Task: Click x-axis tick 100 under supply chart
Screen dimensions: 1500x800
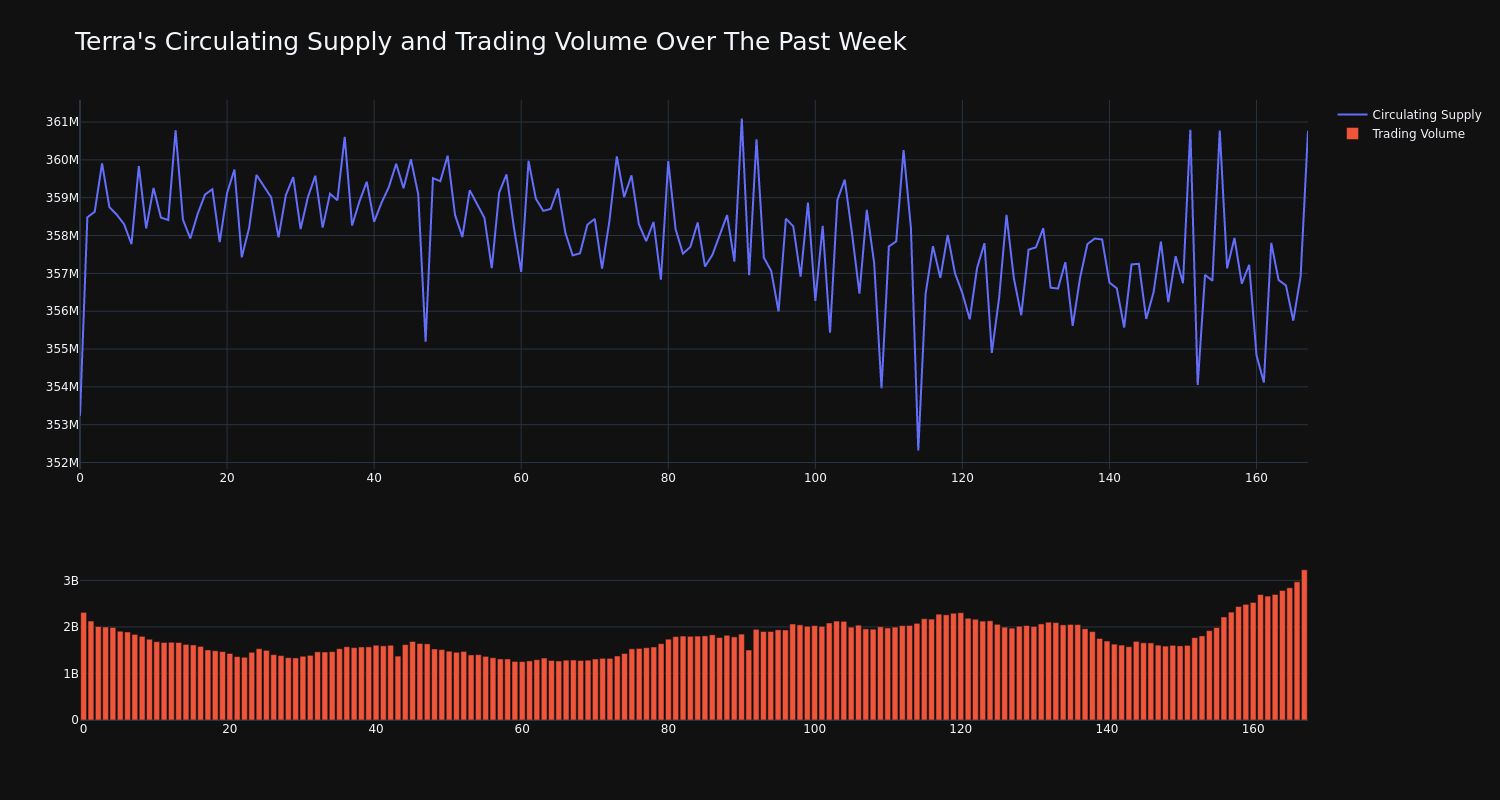Action: click(815, 478)
